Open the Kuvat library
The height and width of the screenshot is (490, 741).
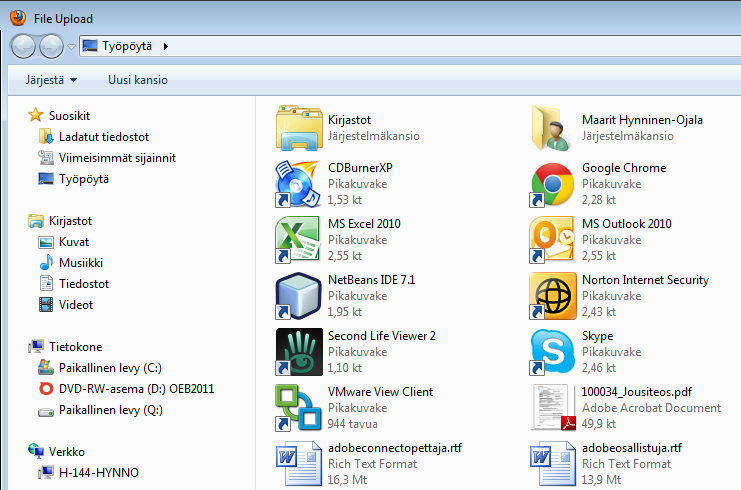[x=74, y=242]
